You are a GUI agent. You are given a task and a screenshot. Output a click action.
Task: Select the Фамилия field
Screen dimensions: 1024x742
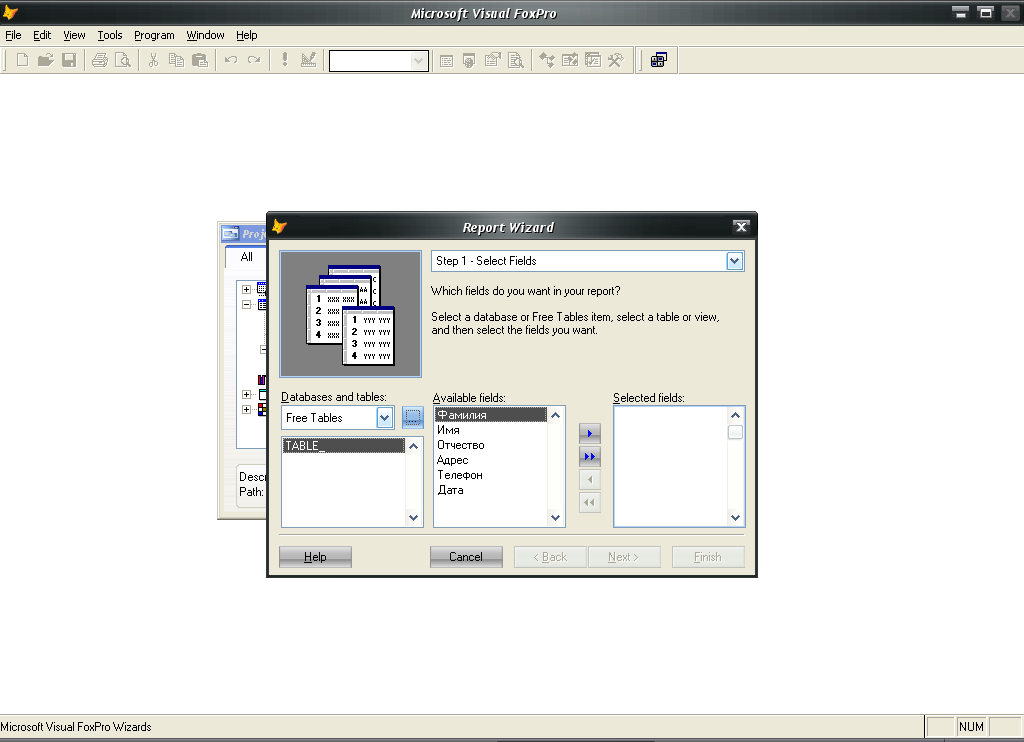[490, 415]
